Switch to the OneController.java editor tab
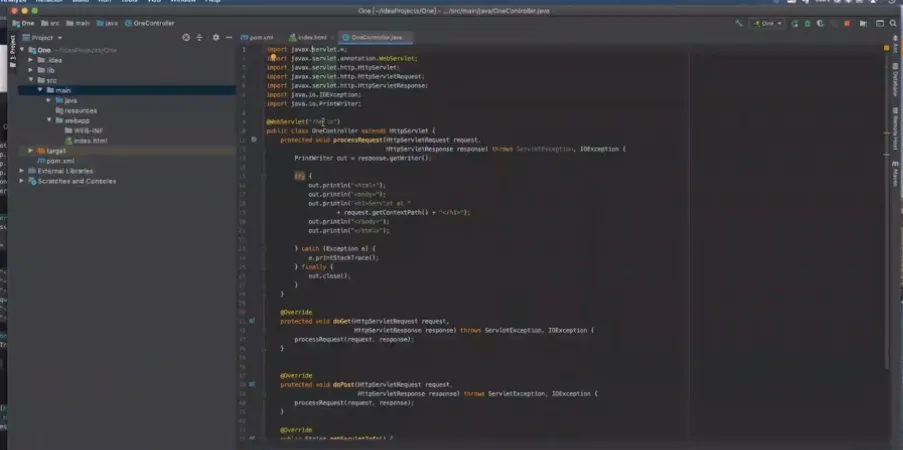This screenshot has height=450, width=903. pyautogui.click(x=376, y=37)
